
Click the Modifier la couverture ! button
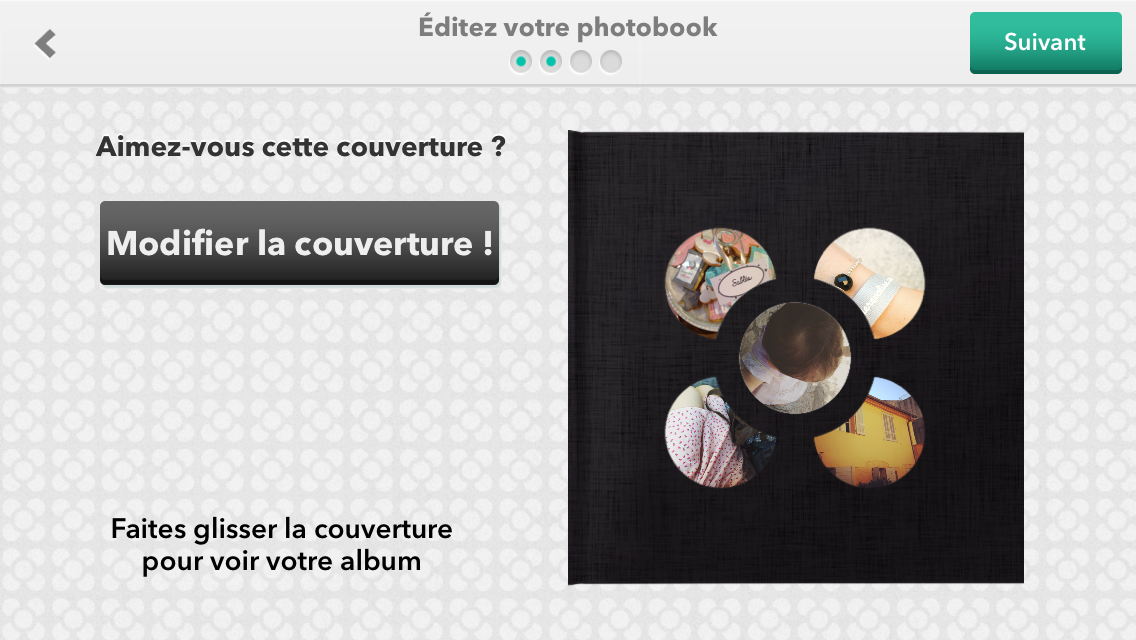[299, 243]
